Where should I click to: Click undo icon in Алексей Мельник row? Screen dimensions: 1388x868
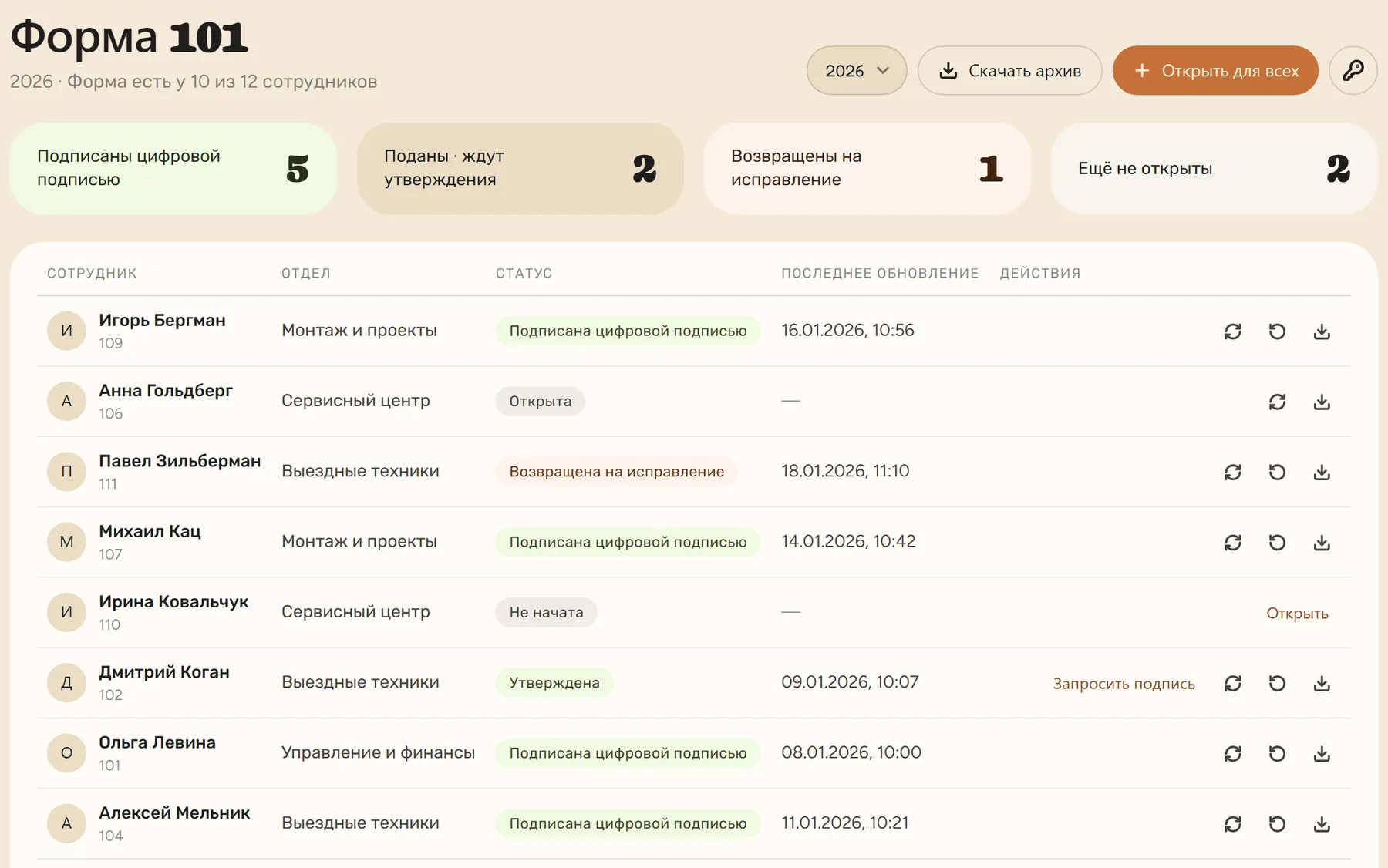pos(1277,824)
